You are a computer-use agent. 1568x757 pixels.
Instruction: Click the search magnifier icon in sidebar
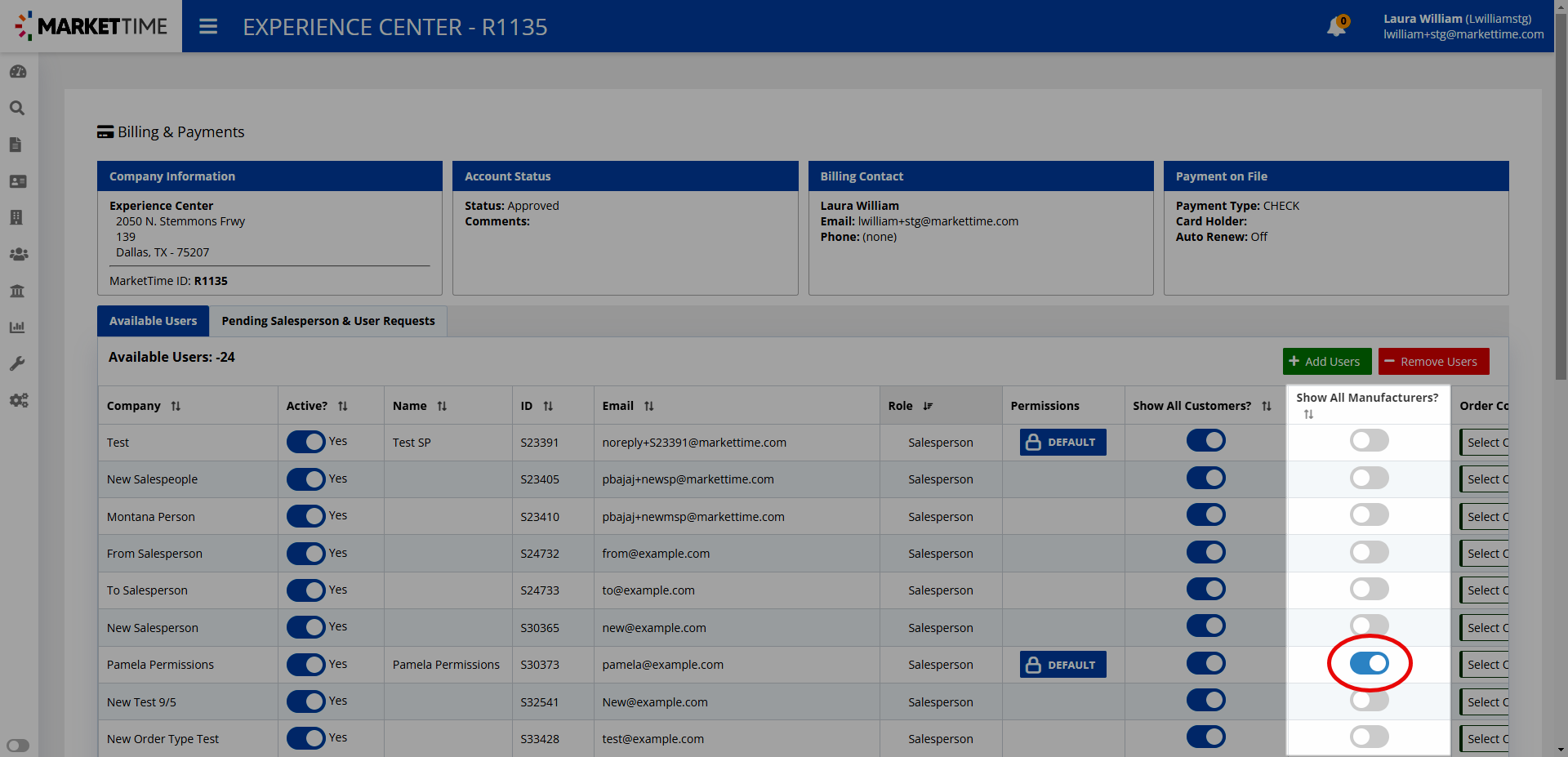tap(17, 109)
